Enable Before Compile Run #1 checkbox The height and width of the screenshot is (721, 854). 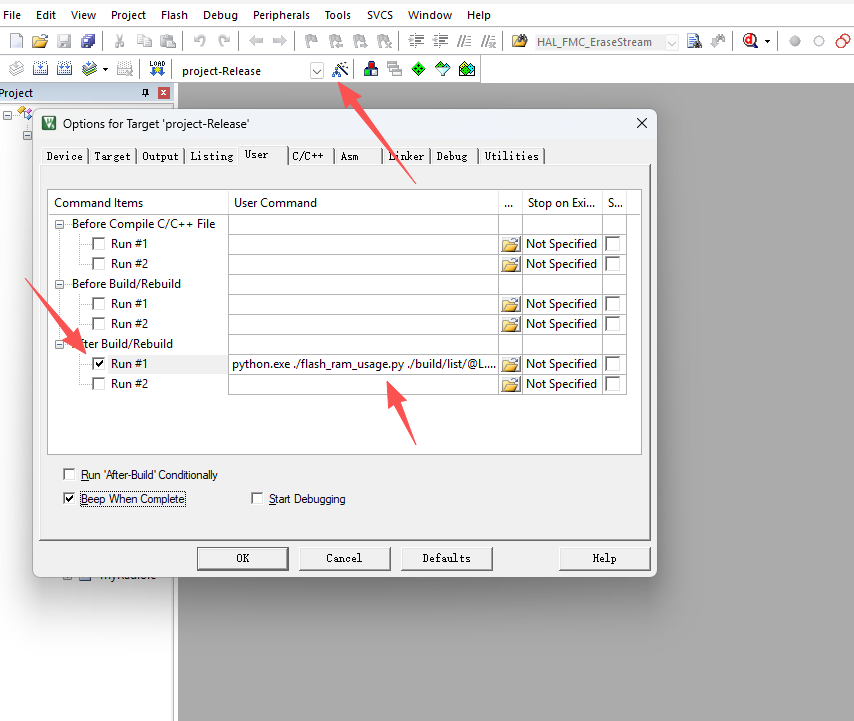(99, 244)
